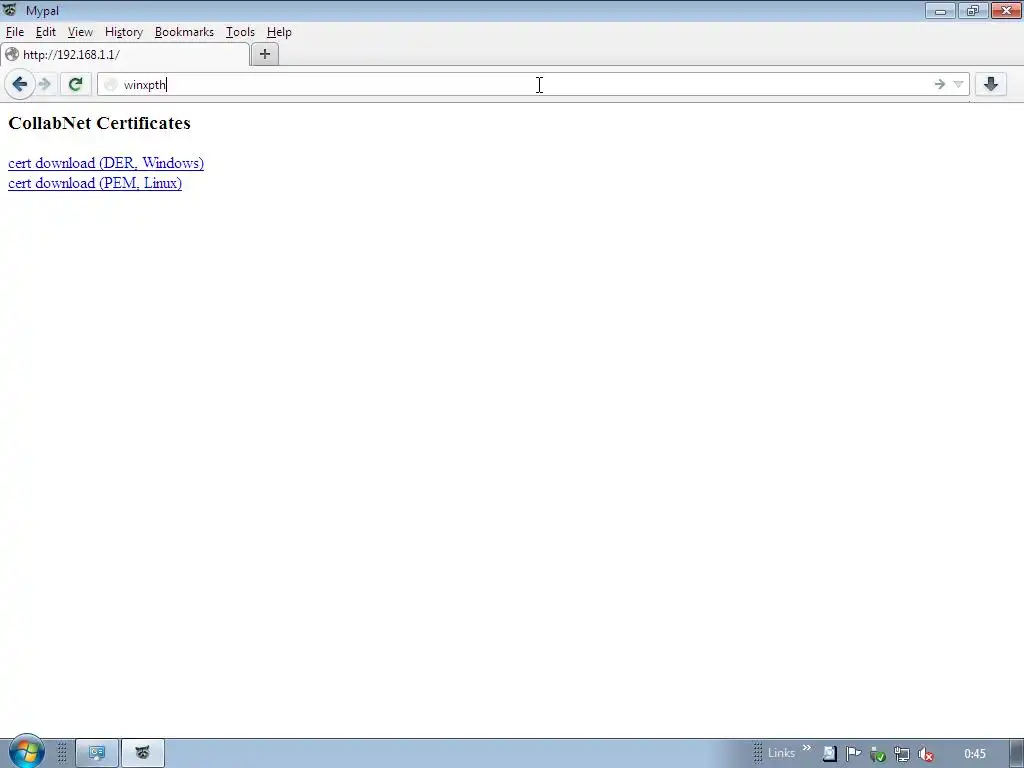Click the Mypal raccoon icon in title bar

pos(10,10)
